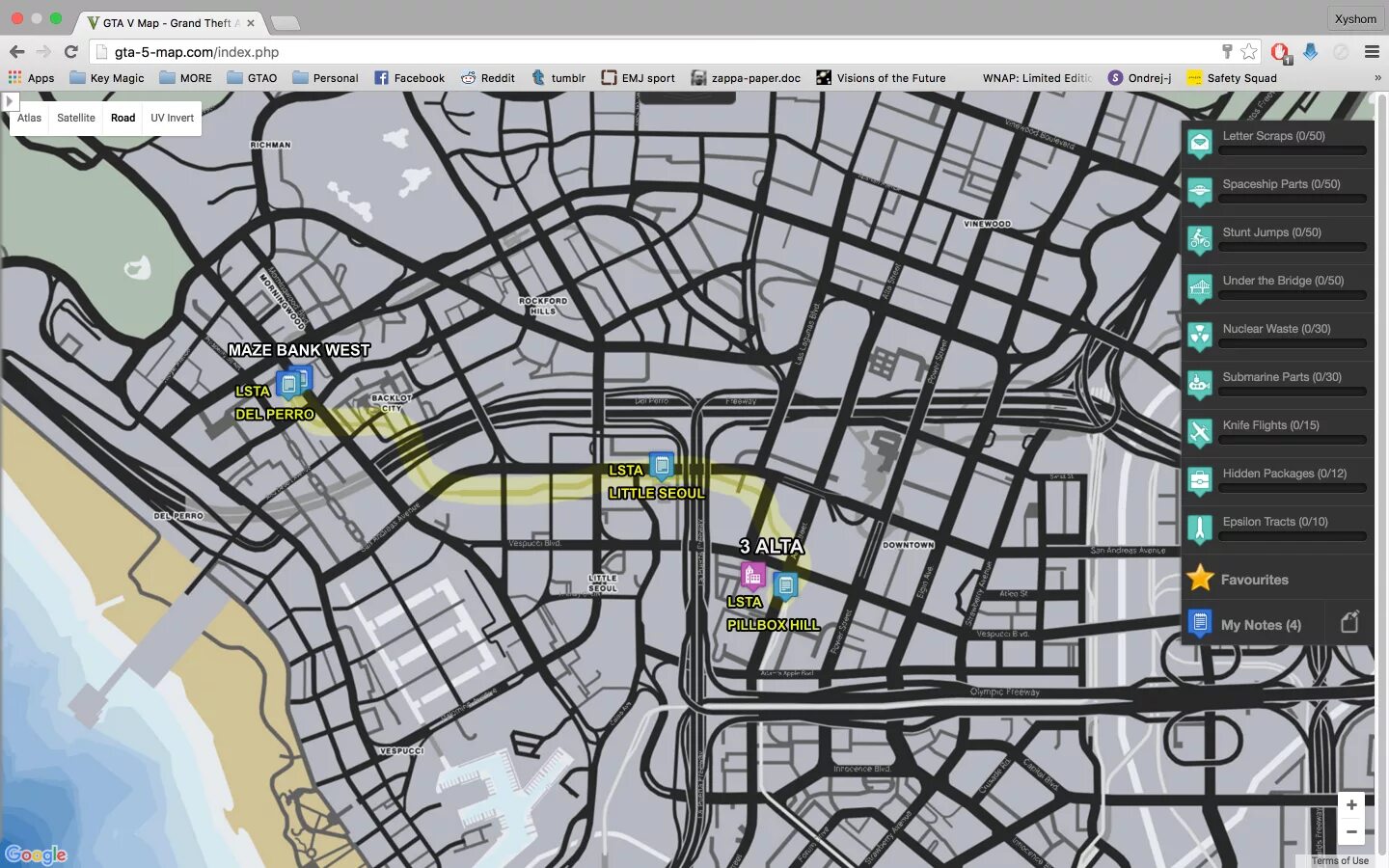Toggle the Nuclear Waste radiation icon
The image size is (1389, 868).
pyautogui.click(x=1199, y=337)
